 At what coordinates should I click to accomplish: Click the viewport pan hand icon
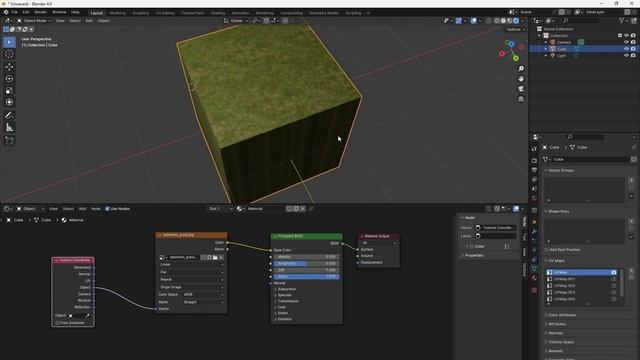521,78
